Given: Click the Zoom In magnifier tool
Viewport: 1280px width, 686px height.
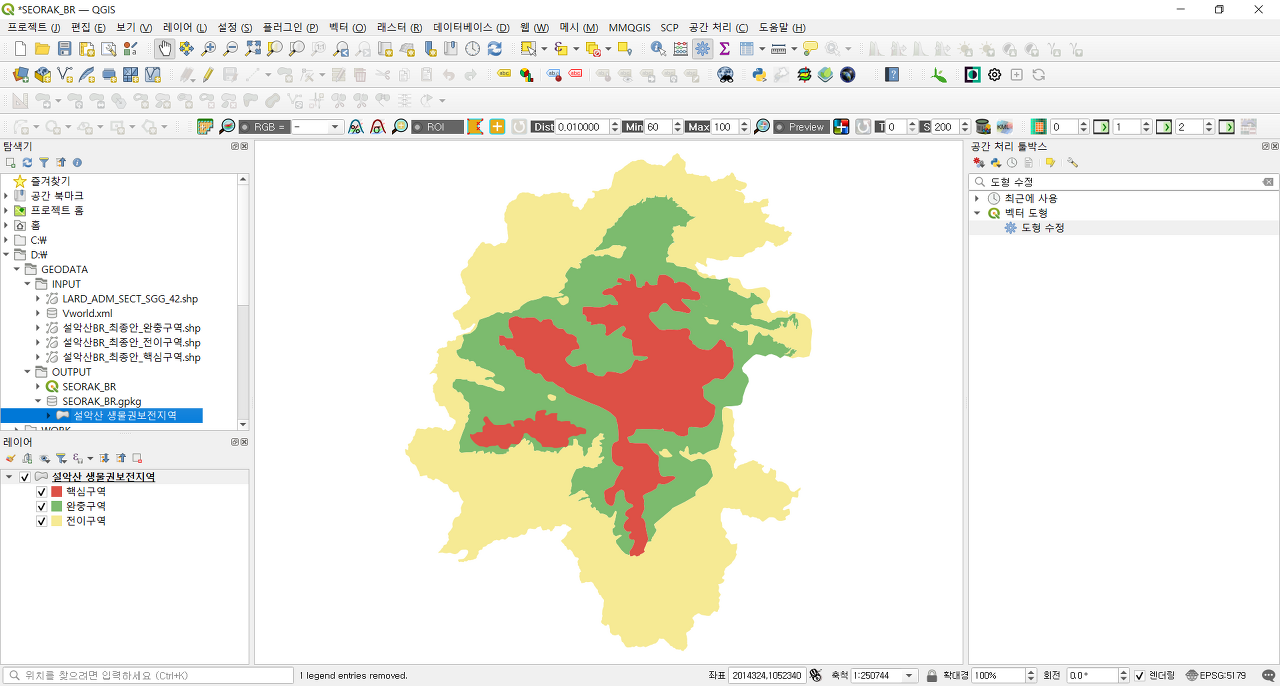Looking at the screenshot, I should tap(208, 48).
